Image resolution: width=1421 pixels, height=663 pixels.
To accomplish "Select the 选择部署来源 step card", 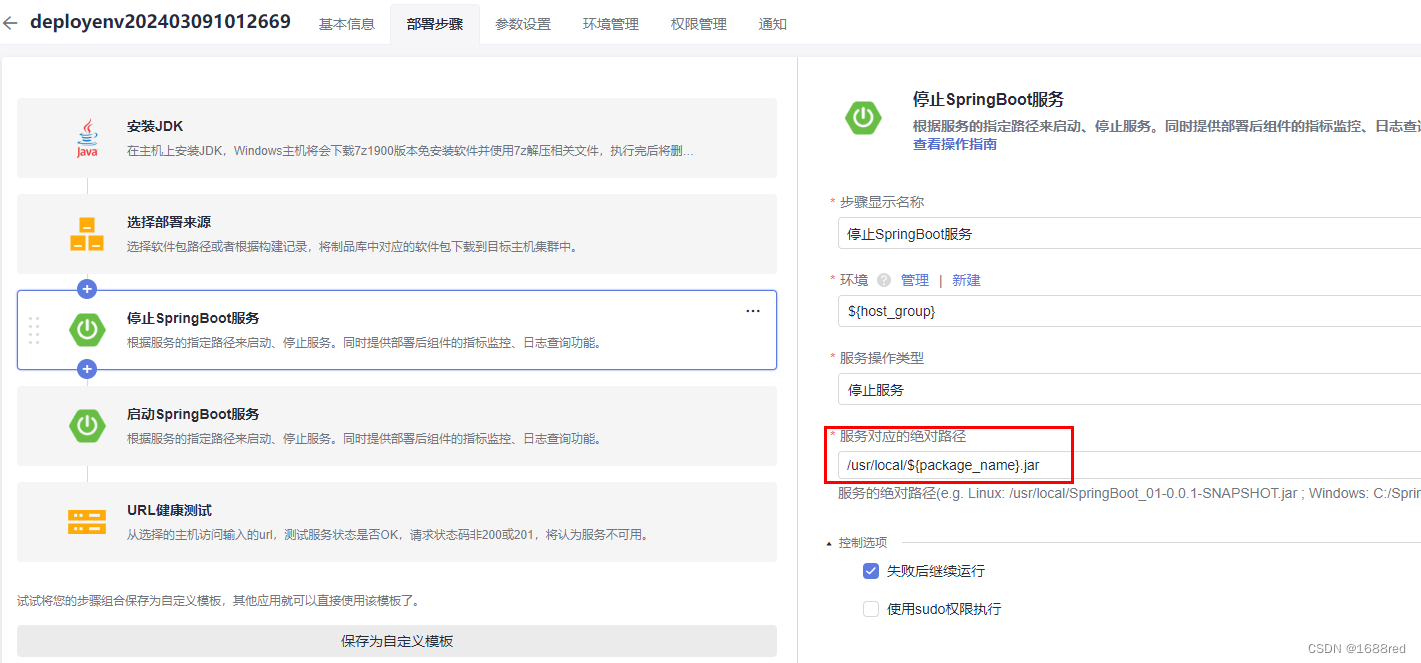I will pyautogui.click(x=397, y=234).
